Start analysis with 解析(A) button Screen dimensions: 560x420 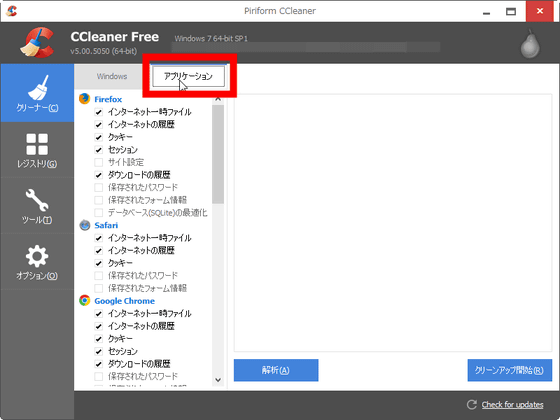coord(276,370)
